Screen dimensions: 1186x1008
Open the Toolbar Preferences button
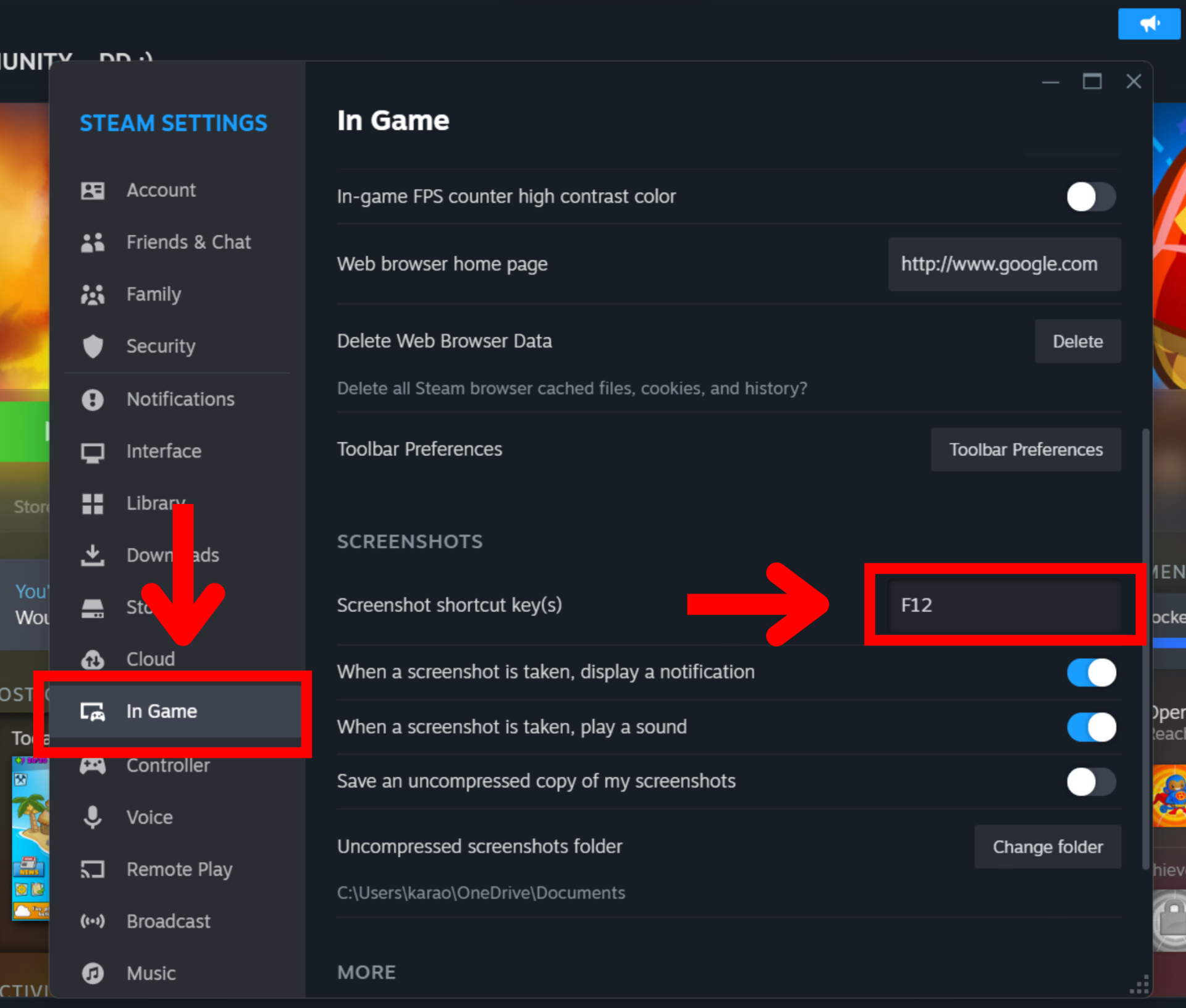[x=1025, y=450]
